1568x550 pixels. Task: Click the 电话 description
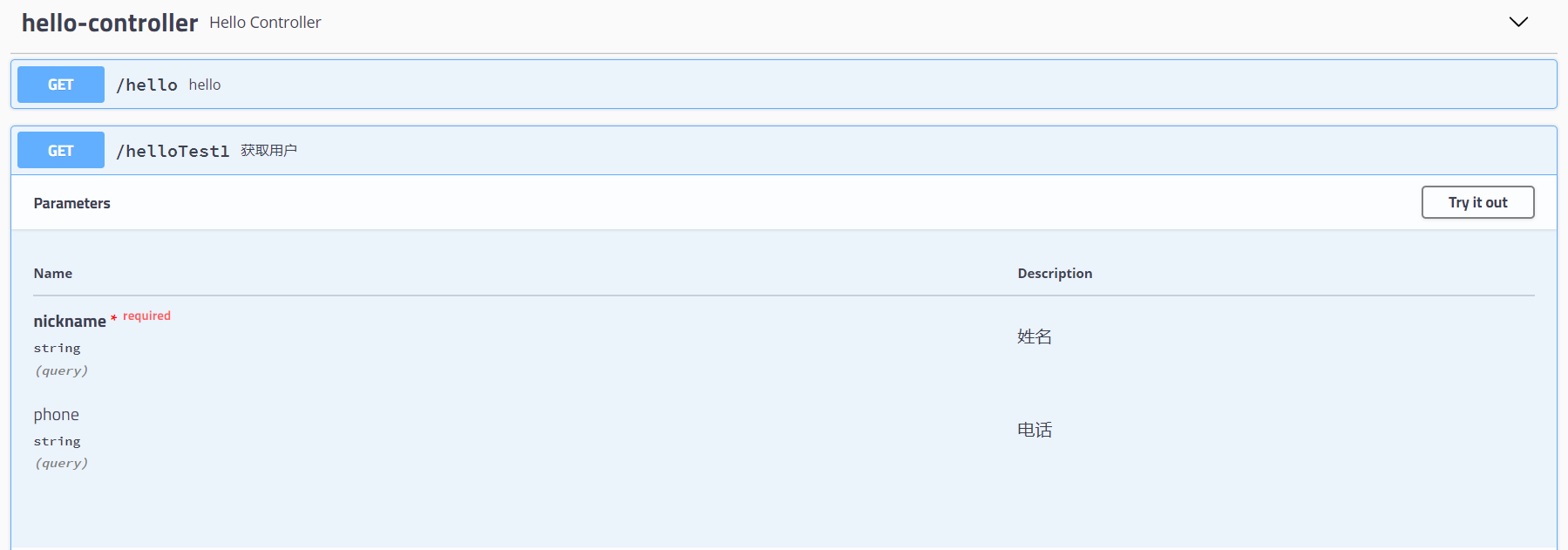[1035, 430]
